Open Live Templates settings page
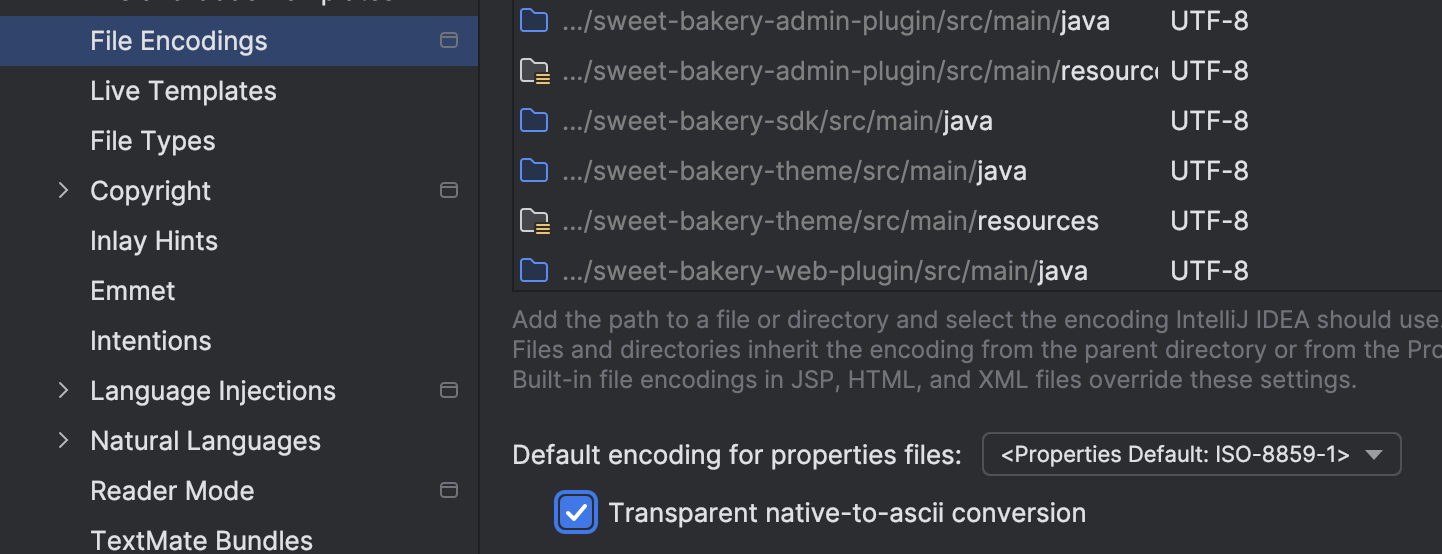This screenshot has width=1442, height=554. pos(183,91)
